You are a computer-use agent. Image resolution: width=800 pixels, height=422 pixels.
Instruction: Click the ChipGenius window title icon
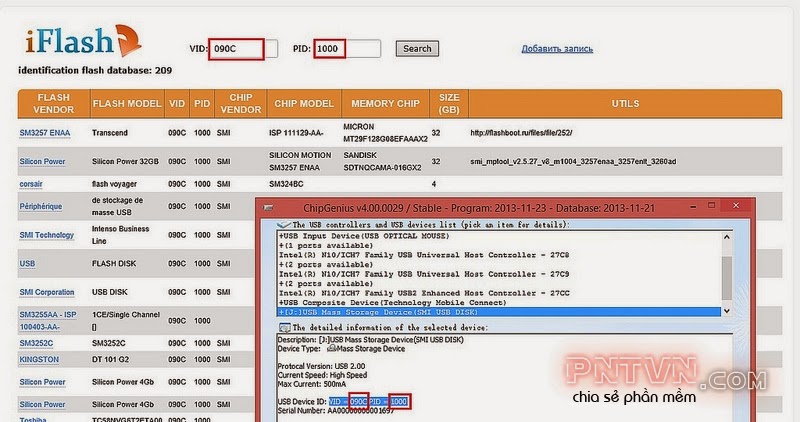pyautogui.click(x=268, y=208)
